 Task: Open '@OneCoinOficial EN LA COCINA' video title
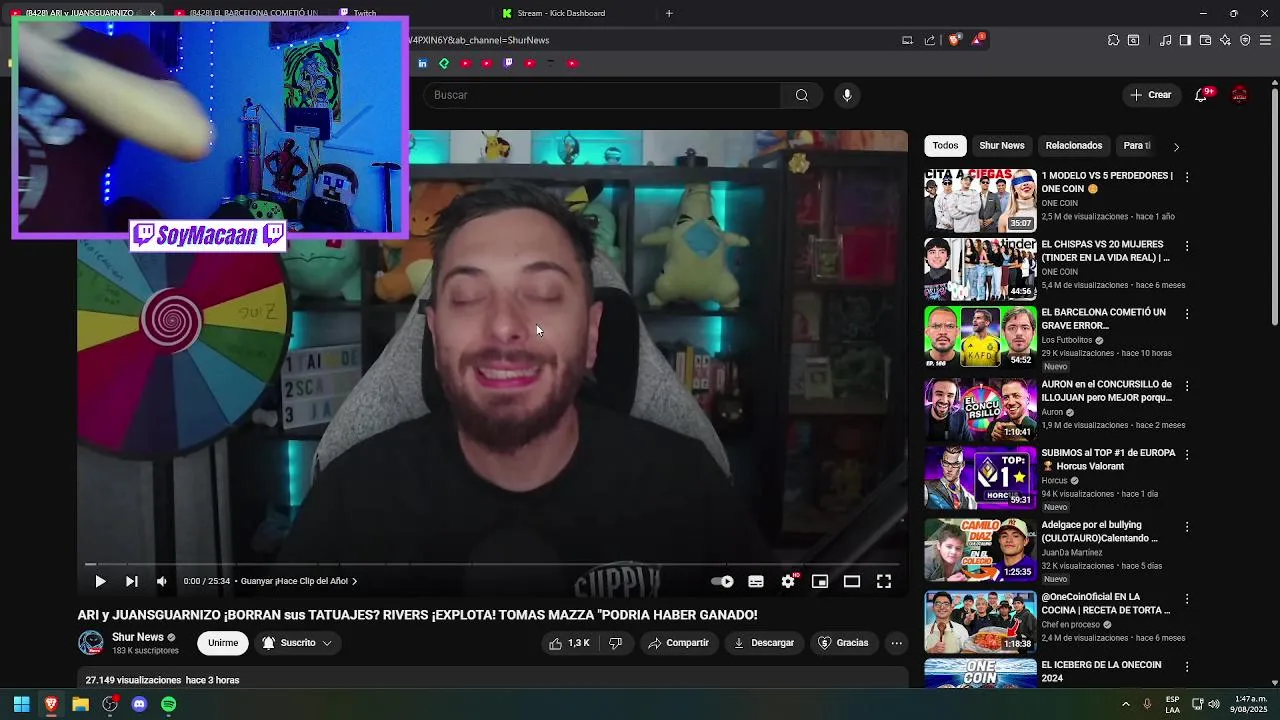click(1105, 603)
